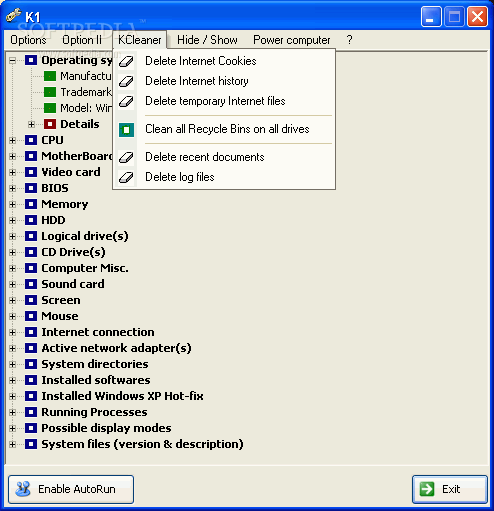Click blue icon next to Installed softwares
Screen dimensions: 494x511
tap(31, 380)
